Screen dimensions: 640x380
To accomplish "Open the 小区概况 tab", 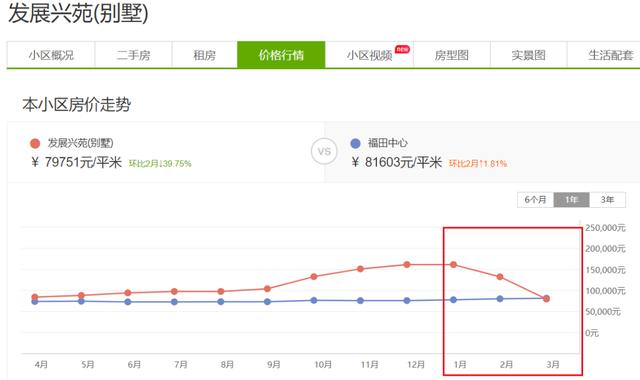I will tap(51, 55).
